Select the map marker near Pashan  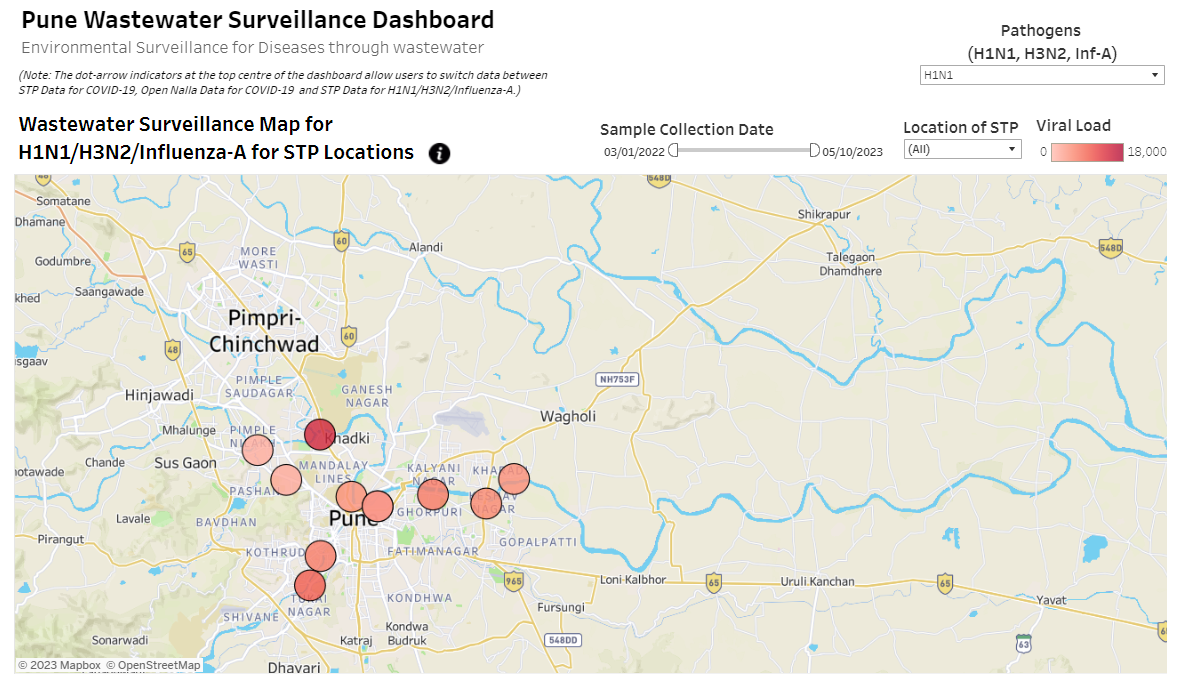pyautogui.click(x=286, y=480)
